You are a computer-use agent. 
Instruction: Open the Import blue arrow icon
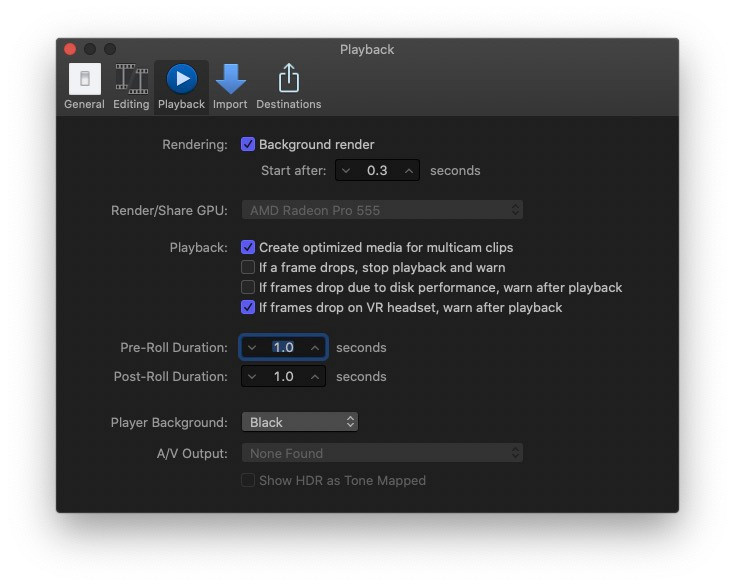(x=231, y=79)
